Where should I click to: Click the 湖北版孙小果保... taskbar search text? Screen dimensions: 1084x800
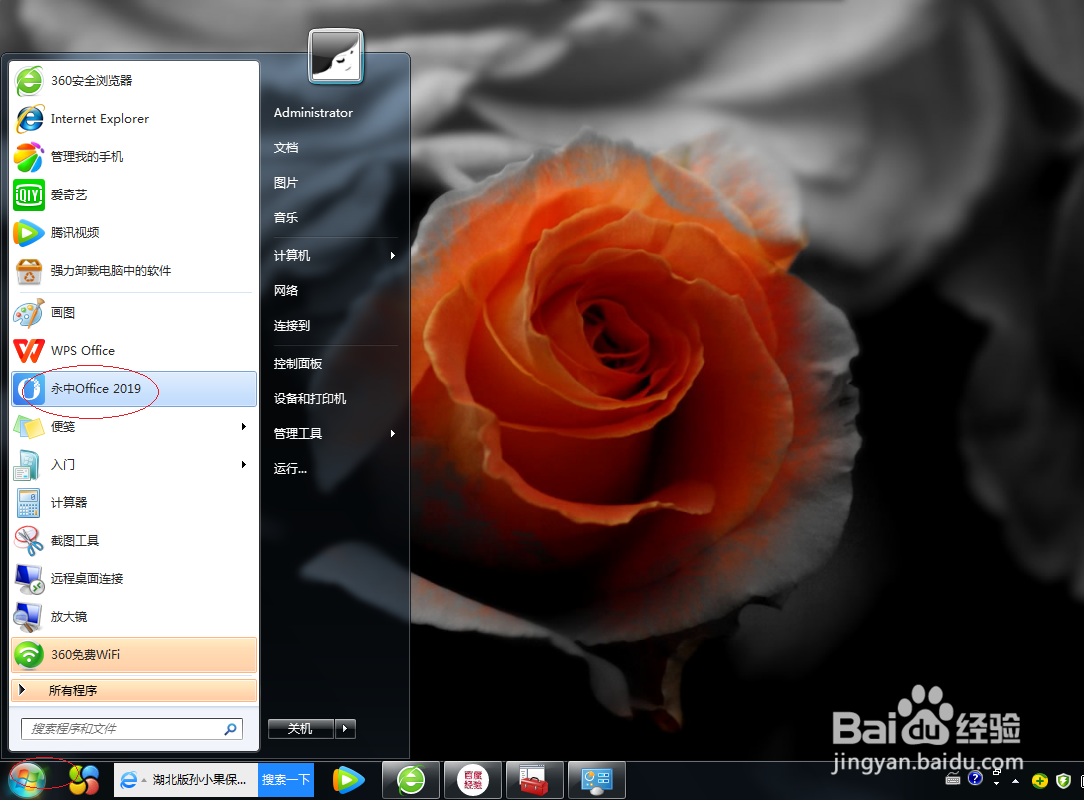point(199,780)
